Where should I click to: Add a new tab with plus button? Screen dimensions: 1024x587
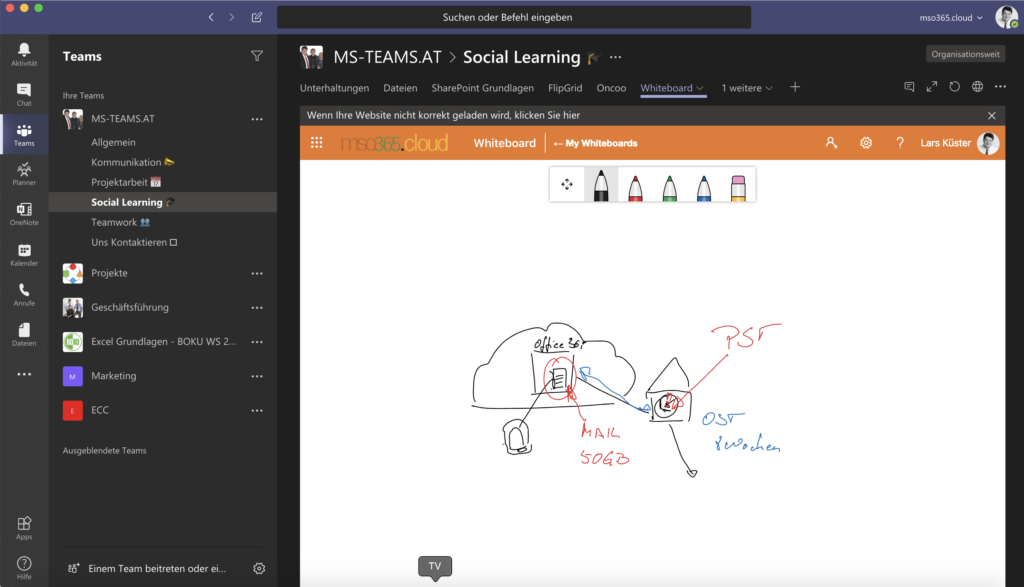(x=795, y=87)
